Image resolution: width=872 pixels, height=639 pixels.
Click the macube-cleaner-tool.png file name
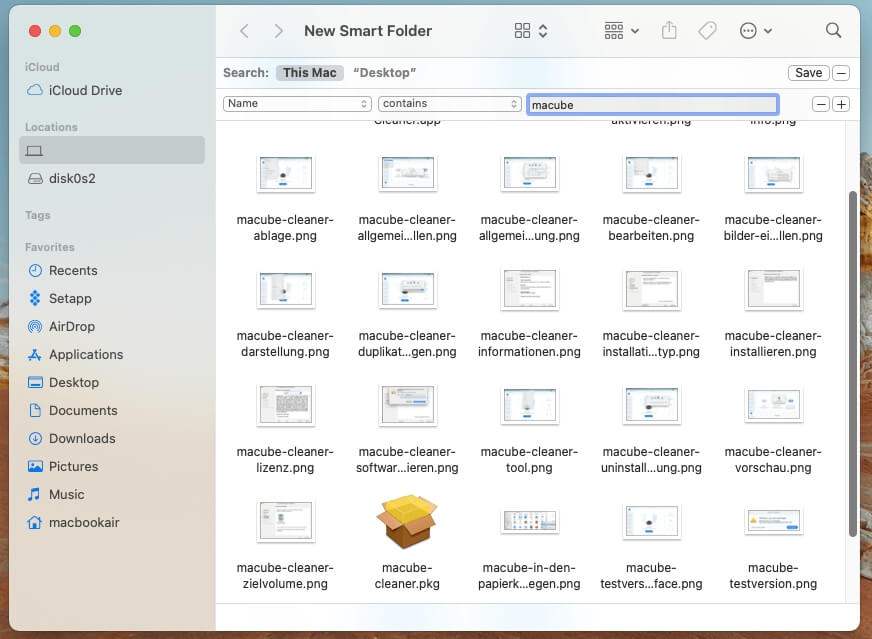529,459
